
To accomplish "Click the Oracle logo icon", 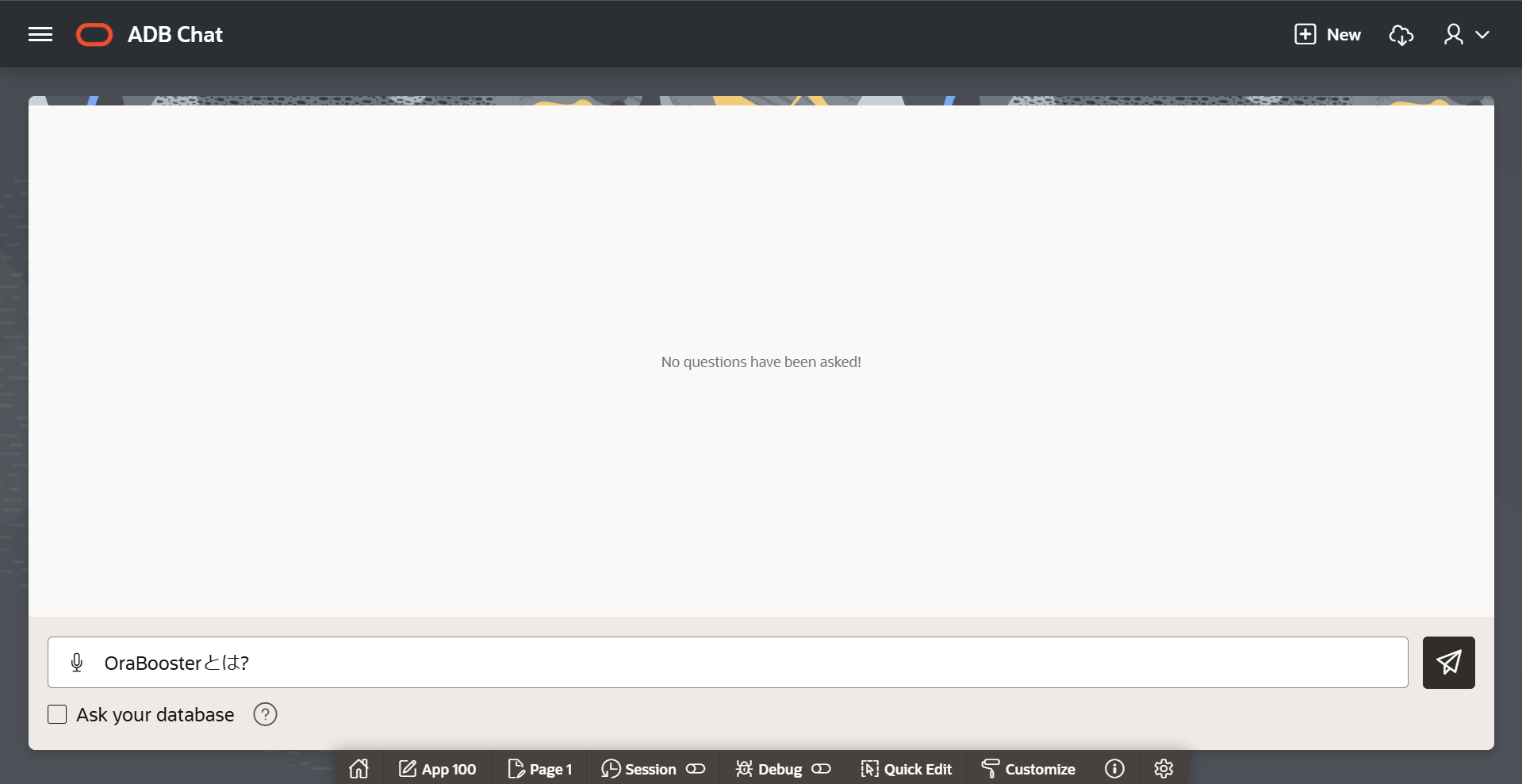I will tap(94, 35).
